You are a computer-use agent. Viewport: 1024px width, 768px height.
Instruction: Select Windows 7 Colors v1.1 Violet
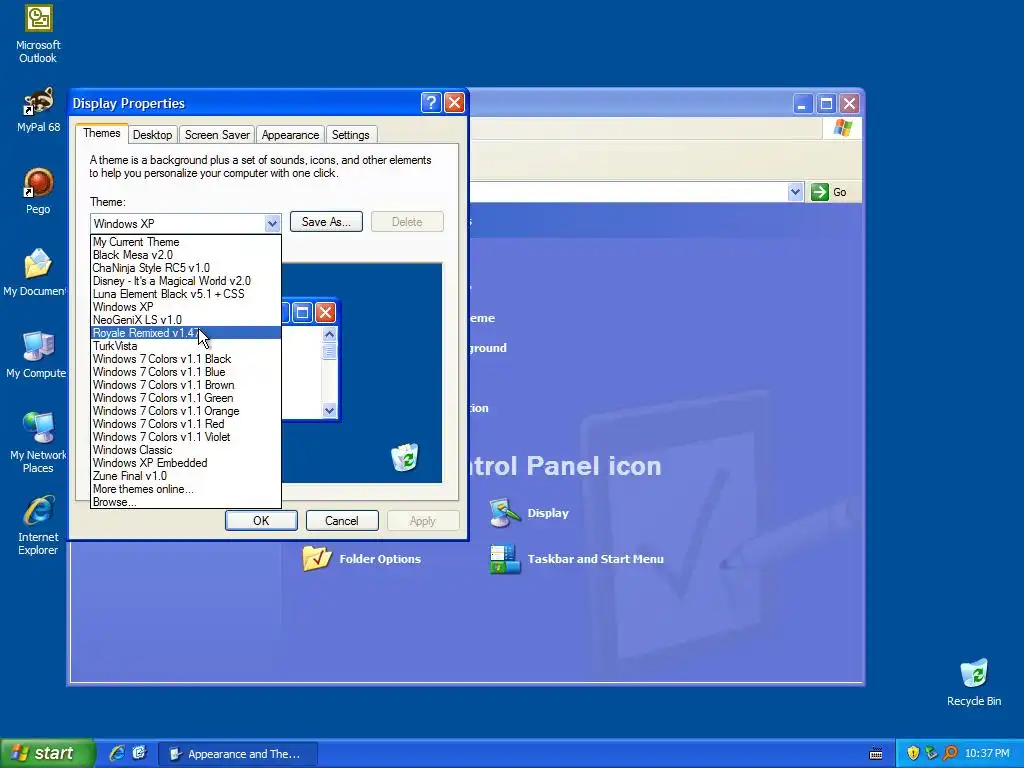[186, 437]
